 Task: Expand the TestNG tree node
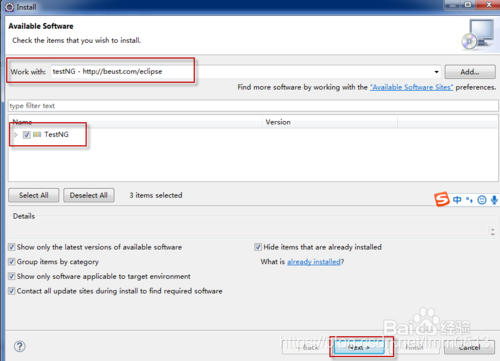pos(16,135)
